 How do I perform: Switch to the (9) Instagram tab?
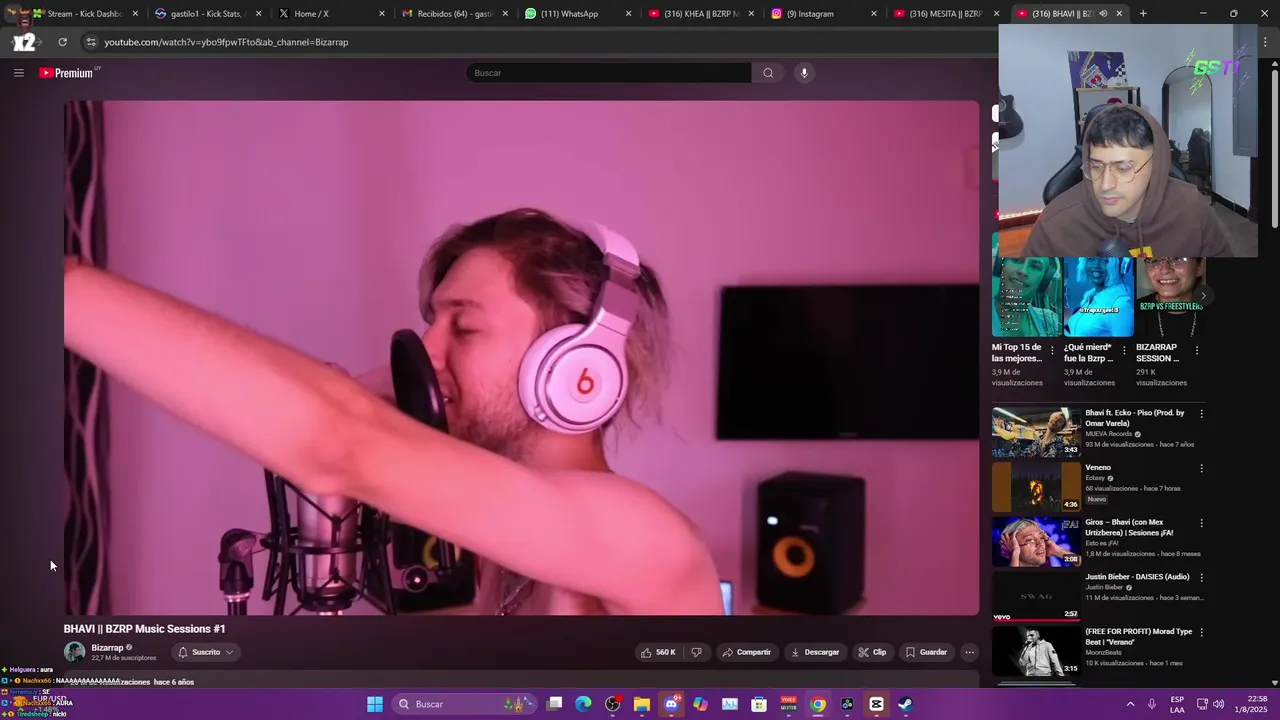click(824, 14)
